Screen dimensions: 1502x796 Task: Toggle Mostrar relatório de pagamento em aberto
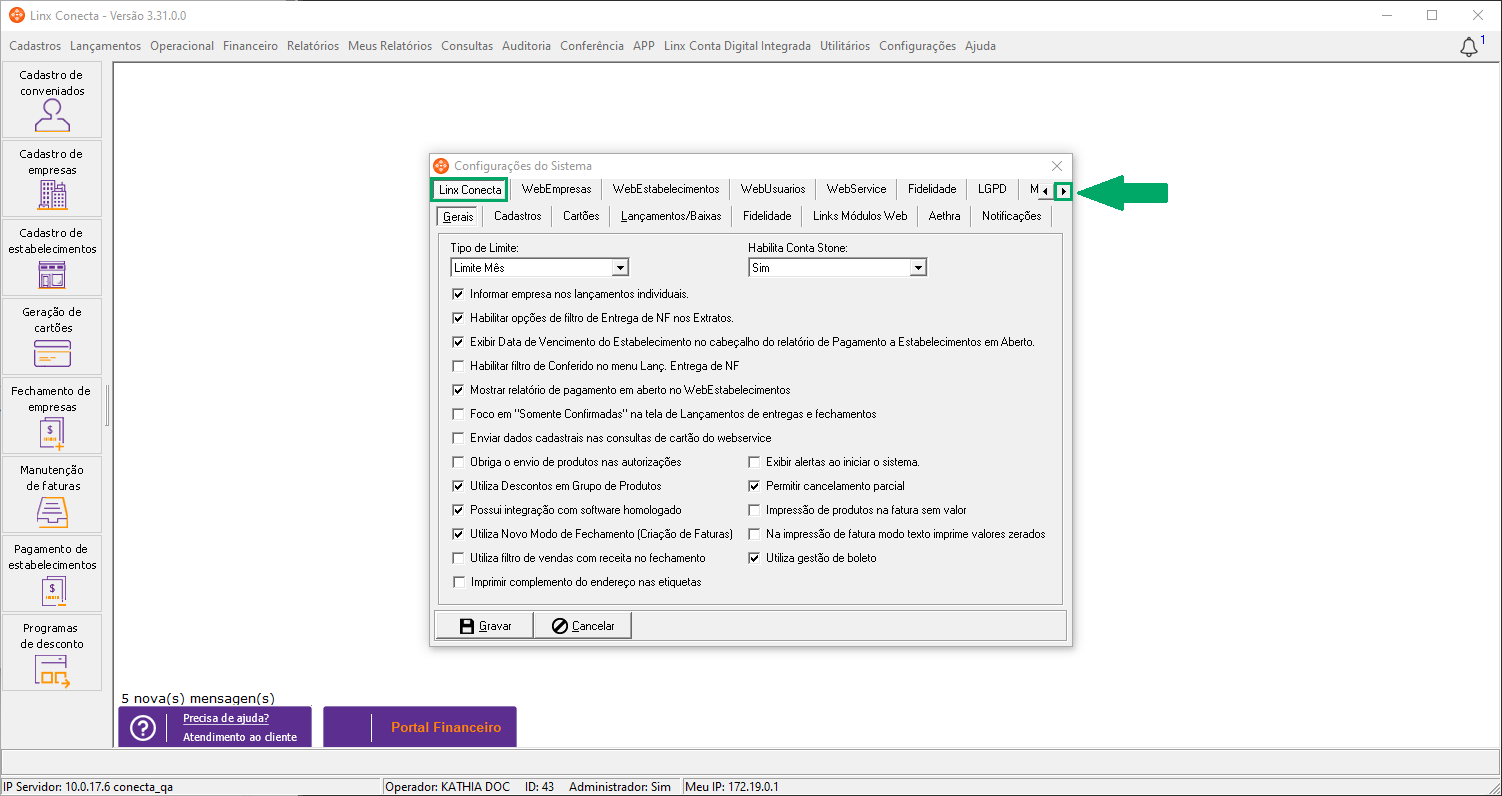[x=459, y=390]
